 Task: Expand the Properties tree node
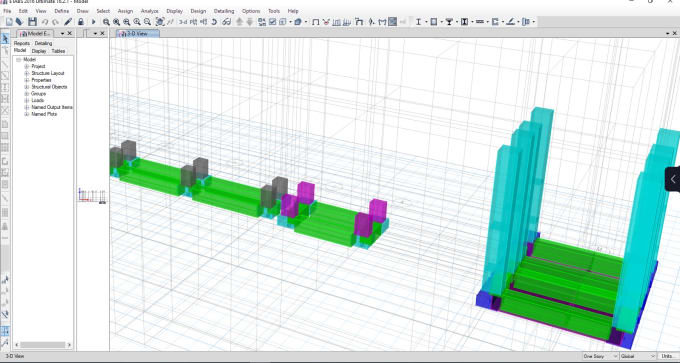[26, 80]
